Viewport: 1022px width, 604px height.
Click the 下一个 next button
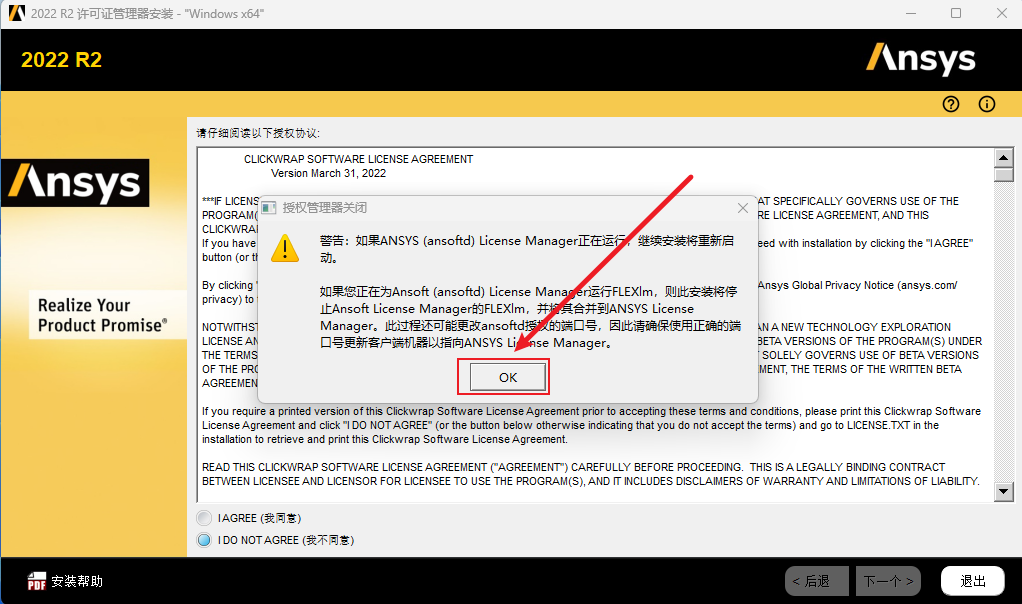tap(888, 581)
